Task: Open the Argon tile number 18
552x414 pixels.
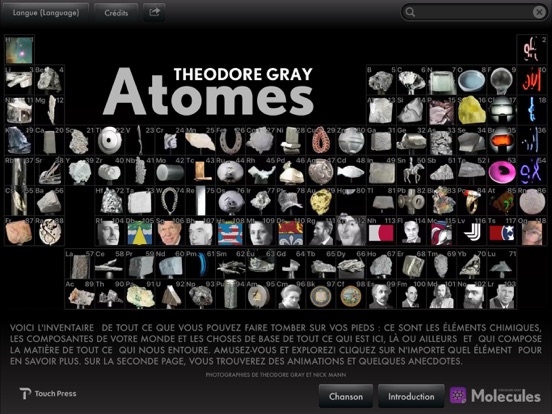Action: [x=532, y=110]
